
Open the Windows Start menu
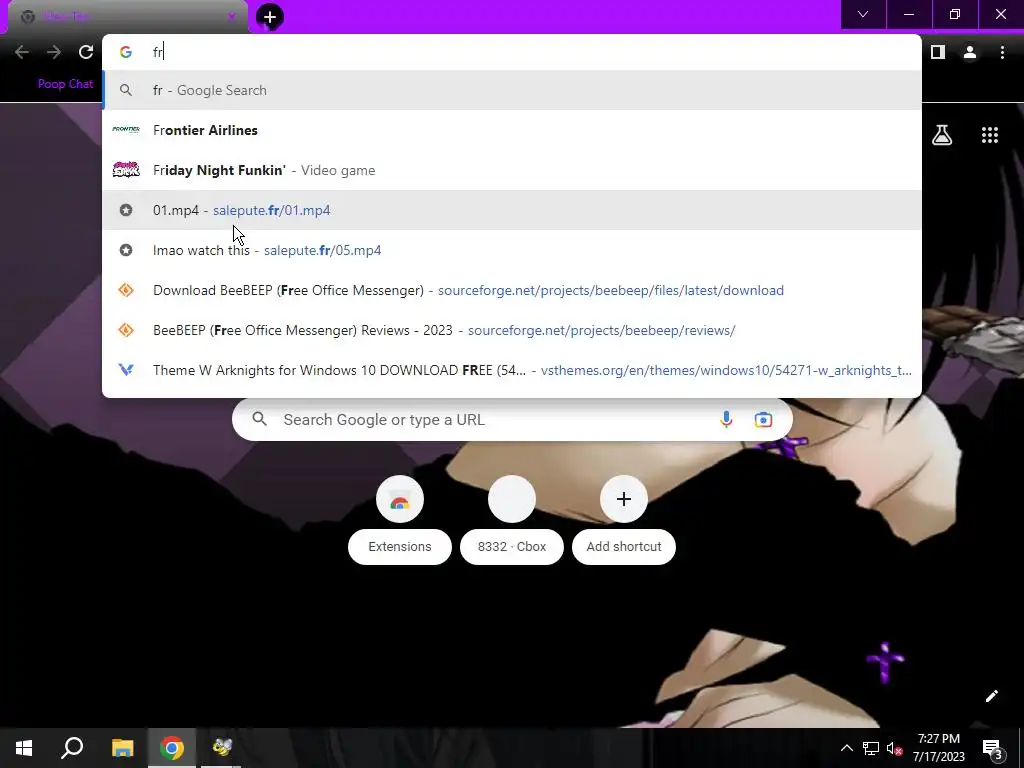click(24, 748)
